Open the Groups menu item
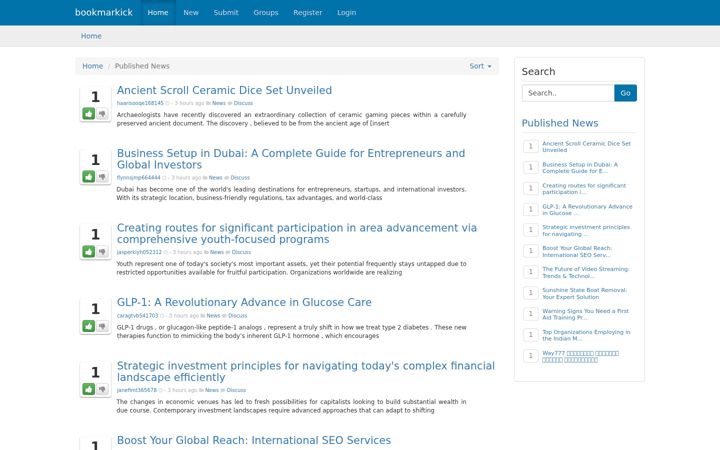This screenshot has height=450, width=720. pos(266,12)
